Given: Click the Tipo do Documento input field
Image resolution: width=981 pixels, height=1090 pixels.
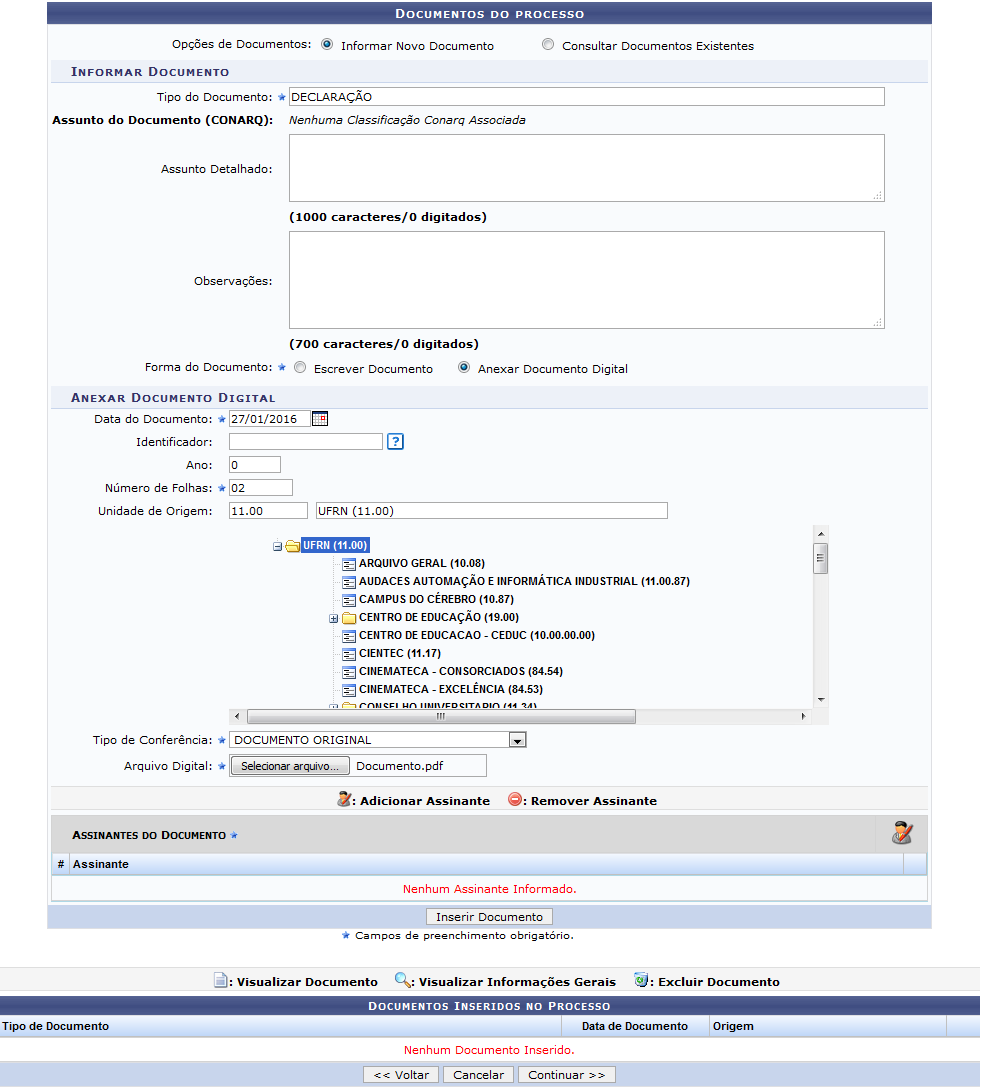Looking at the screenshot, I should [587, 97].
